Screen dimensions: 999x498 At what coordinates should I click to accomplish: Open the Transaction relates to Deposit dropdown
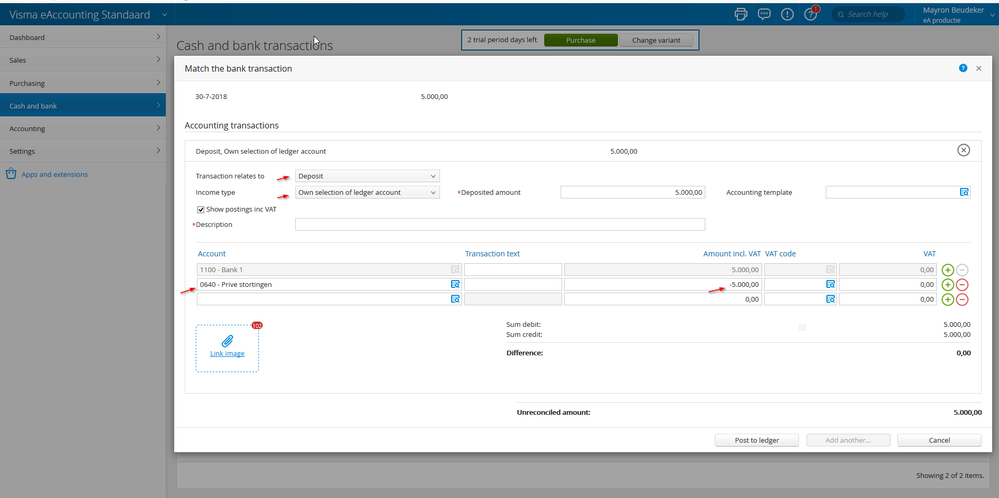pyautogui.click(x=367, y=176)
